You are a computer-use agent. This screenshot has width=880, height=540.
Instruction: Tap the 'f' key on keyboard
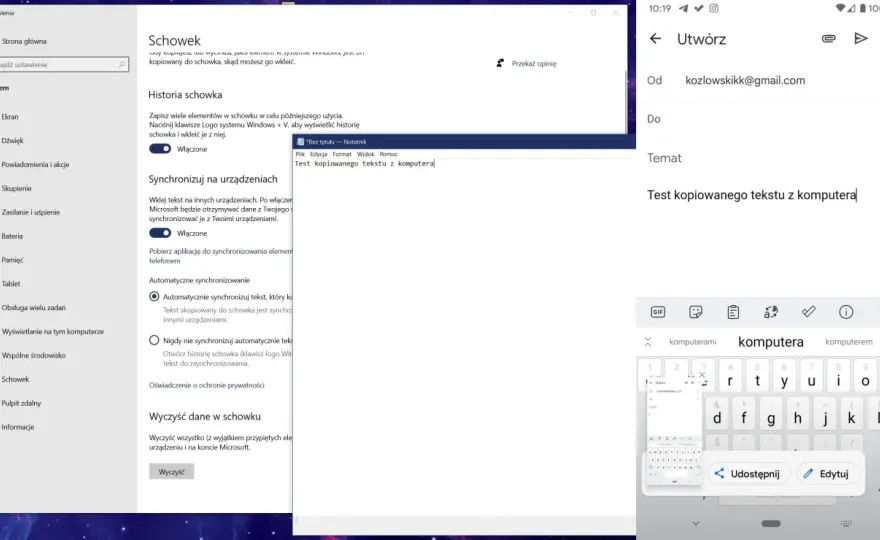click(744, 414)
